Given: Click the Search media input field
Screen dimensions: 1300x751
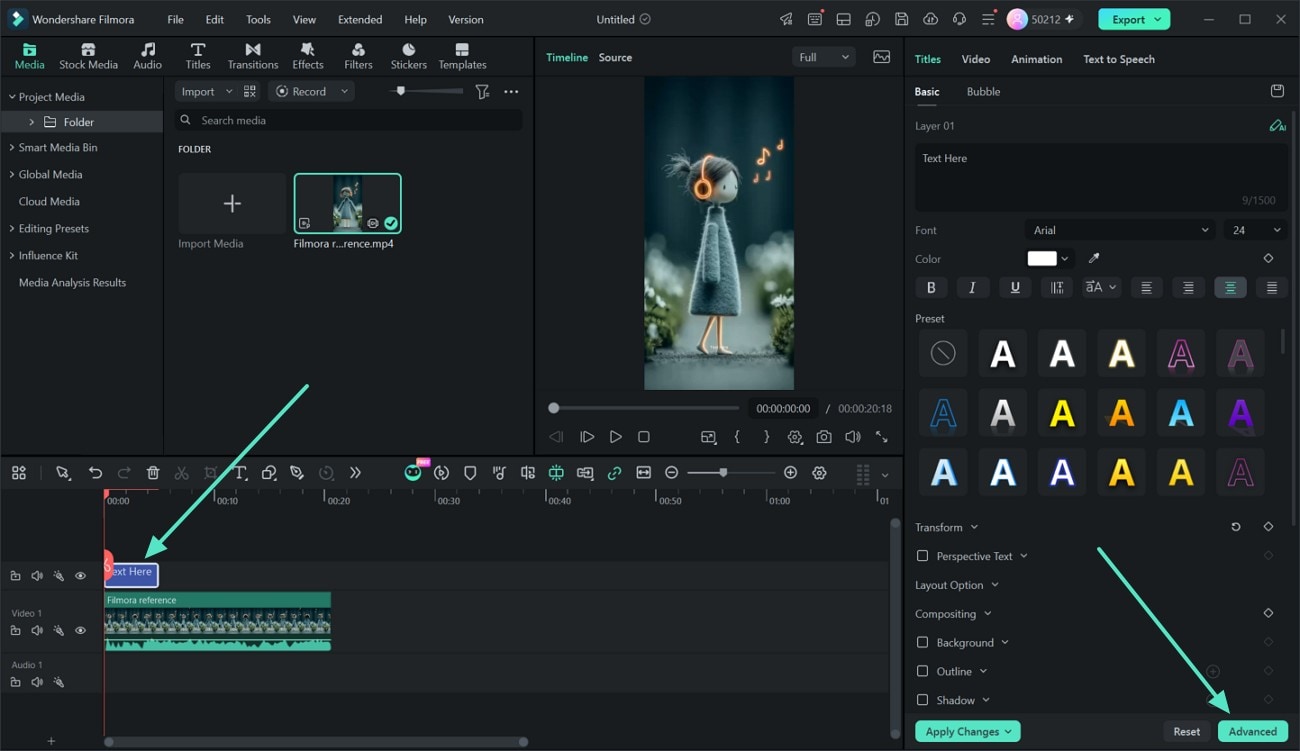Looking at the screenshot, I should pyautogui.click(x=349, y=120).
